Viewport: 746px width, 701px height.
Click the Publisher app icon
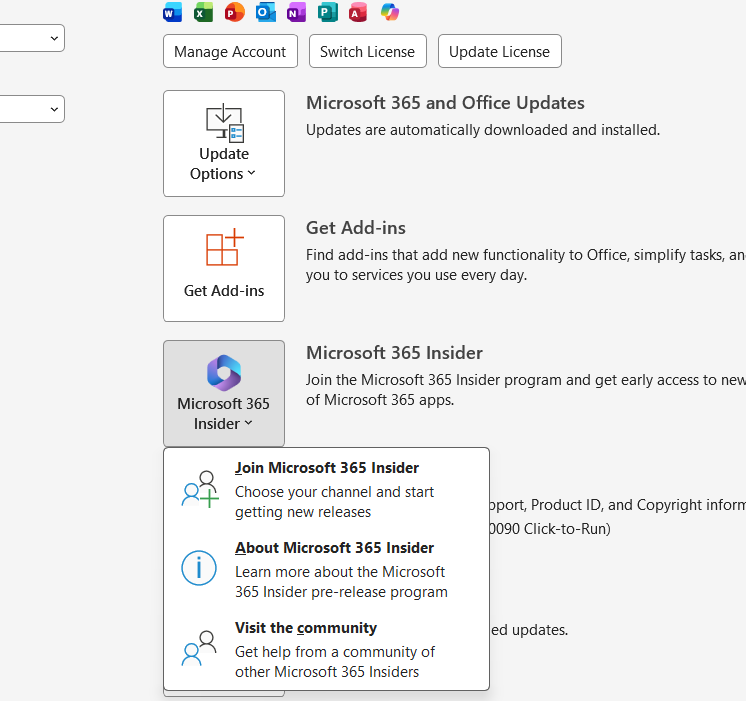[x=328, y=12]
